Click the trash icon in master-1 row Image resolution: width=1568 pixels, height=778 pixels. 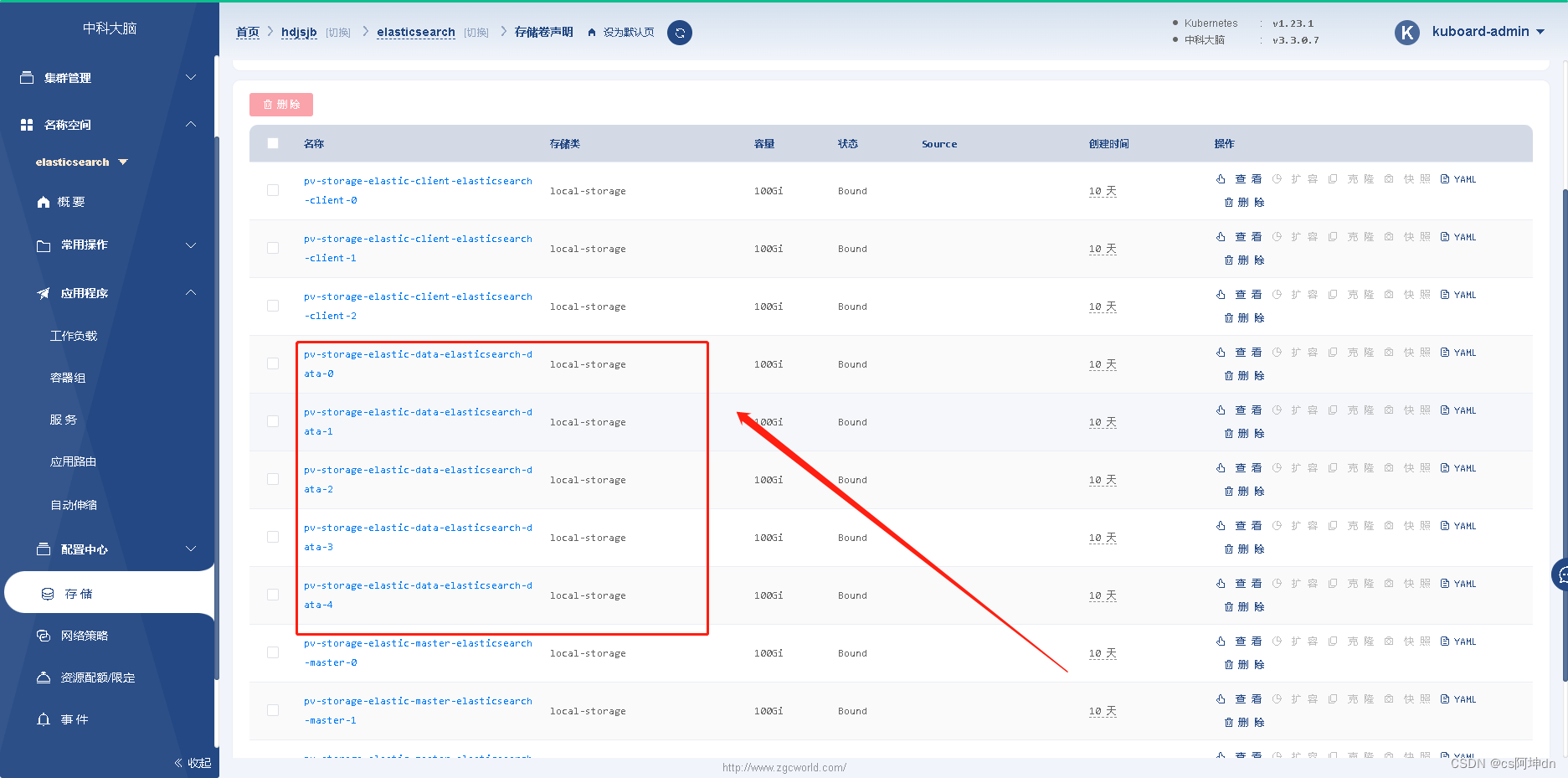pyautogui.click(x=1229, y=722)
